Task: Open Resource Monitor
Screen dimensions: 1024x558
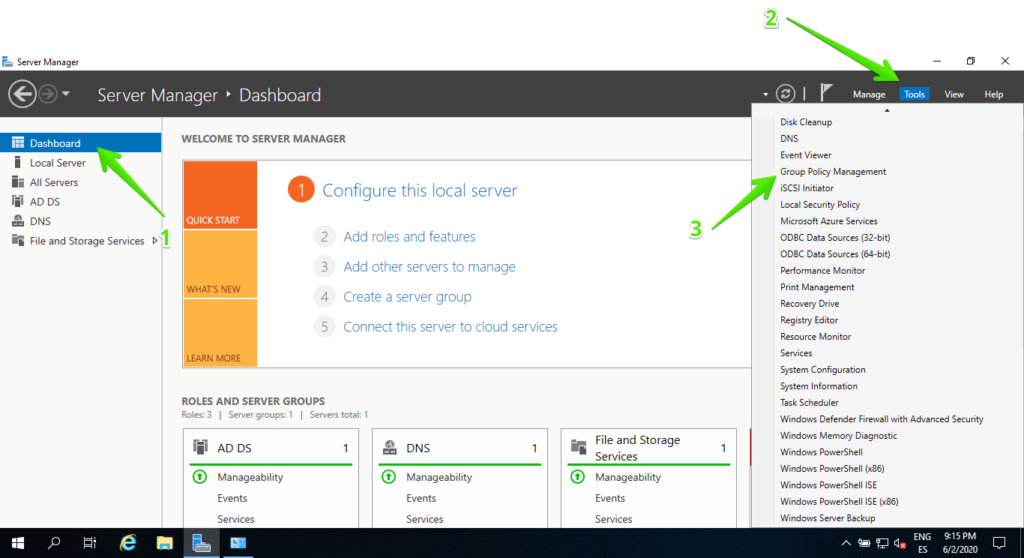Action: tap(815, 336)
